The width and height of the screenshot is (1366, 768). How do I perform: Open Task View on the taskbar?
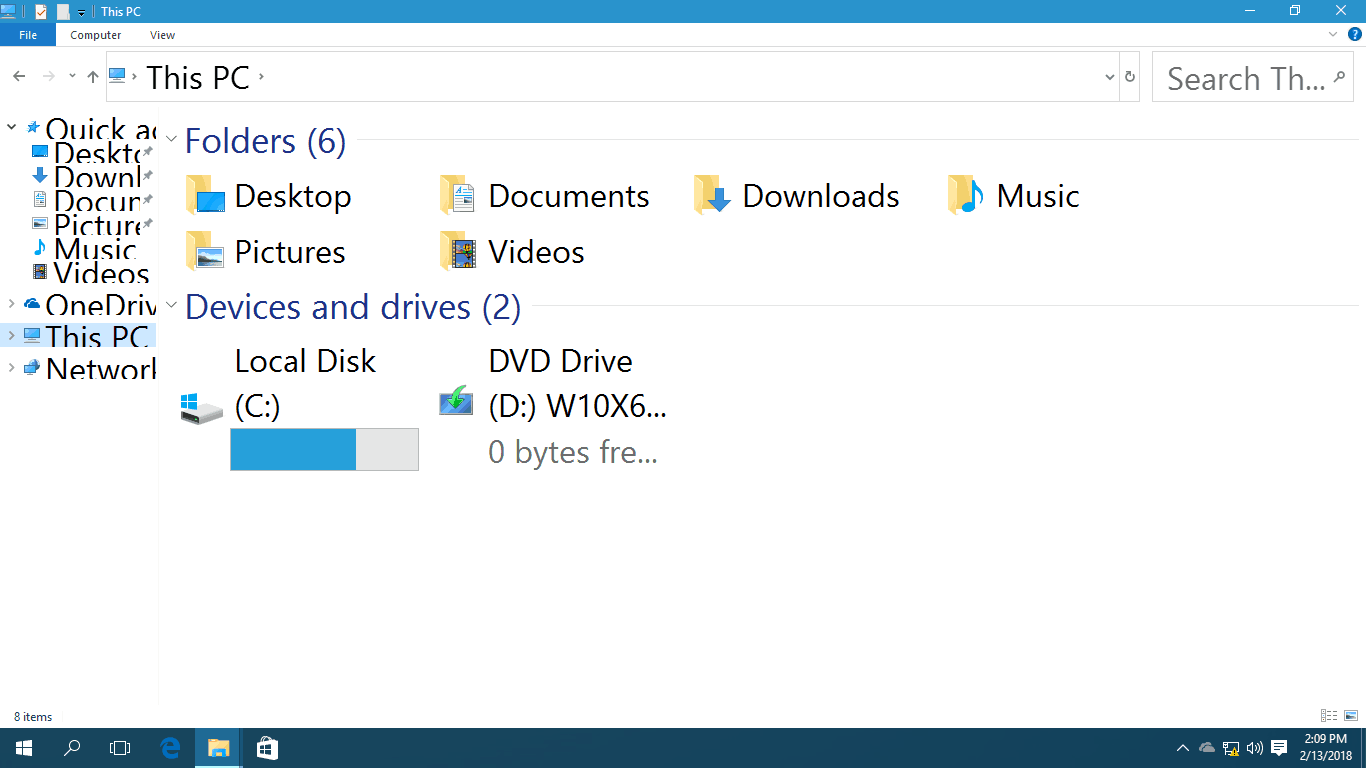[120, 747]
